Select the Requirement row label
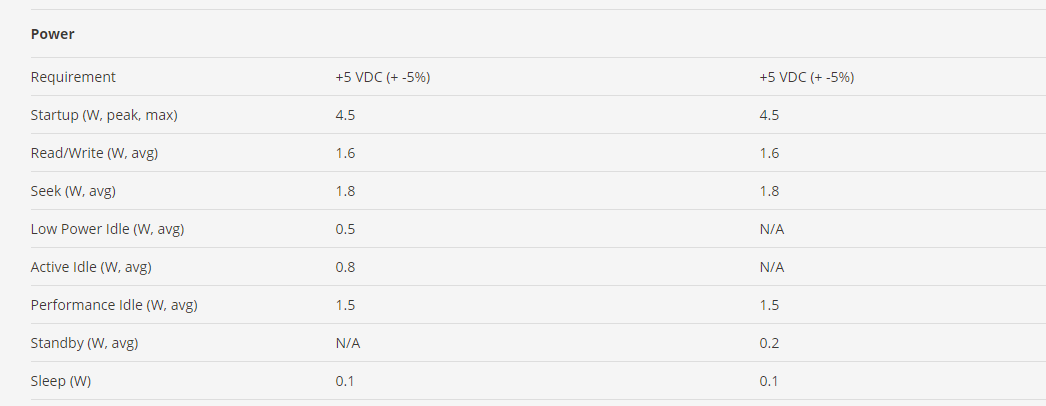The height and width of the screenshot is (406, 1046). point(73,77)
